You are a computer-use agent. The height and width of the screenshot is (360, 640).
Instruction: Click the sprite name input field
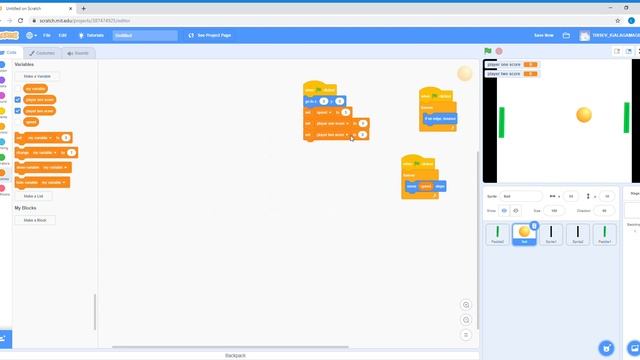(x=521, y=196)
